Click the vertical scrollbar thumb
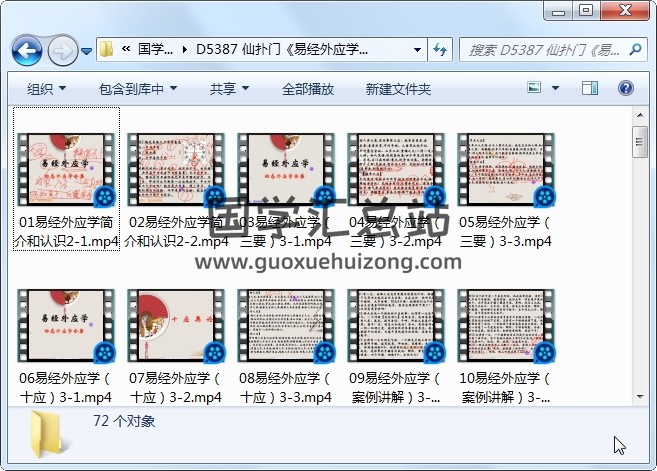This screenshot has width=657, height=471. (640, 142)
